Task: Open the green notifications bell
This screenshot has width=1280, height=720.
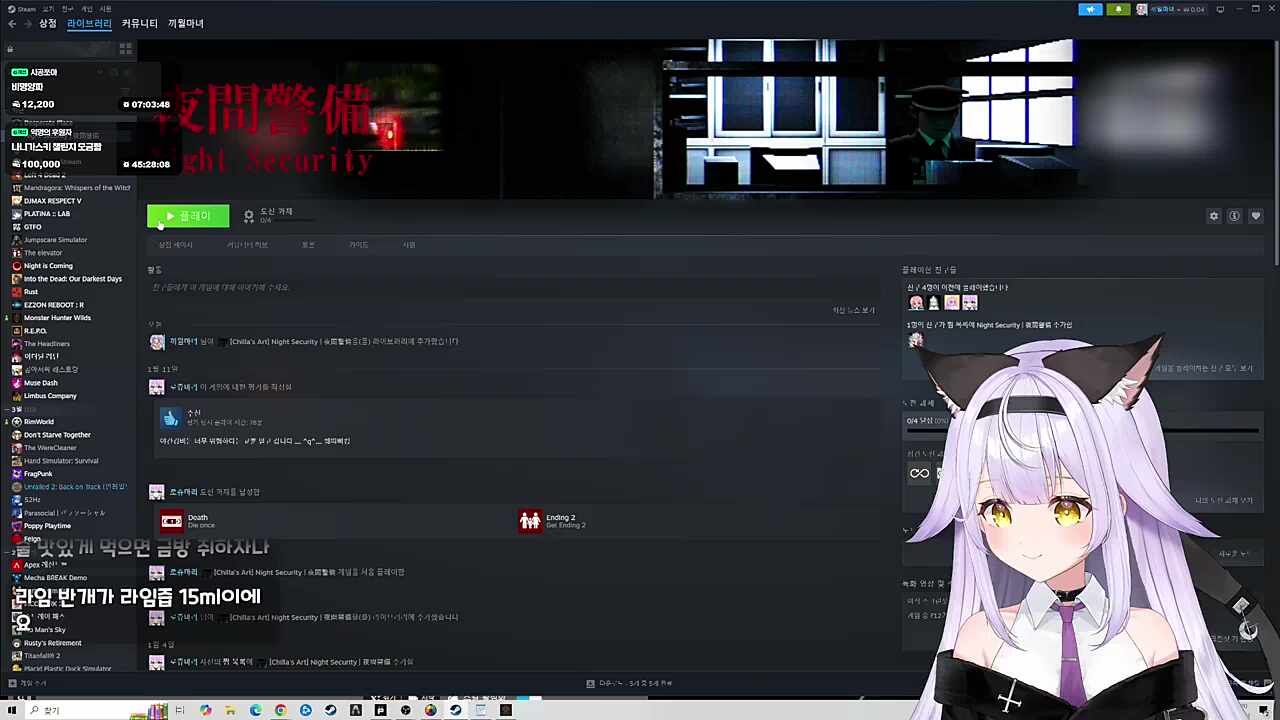Action: pyautogui.click(x=1118, y=9)
